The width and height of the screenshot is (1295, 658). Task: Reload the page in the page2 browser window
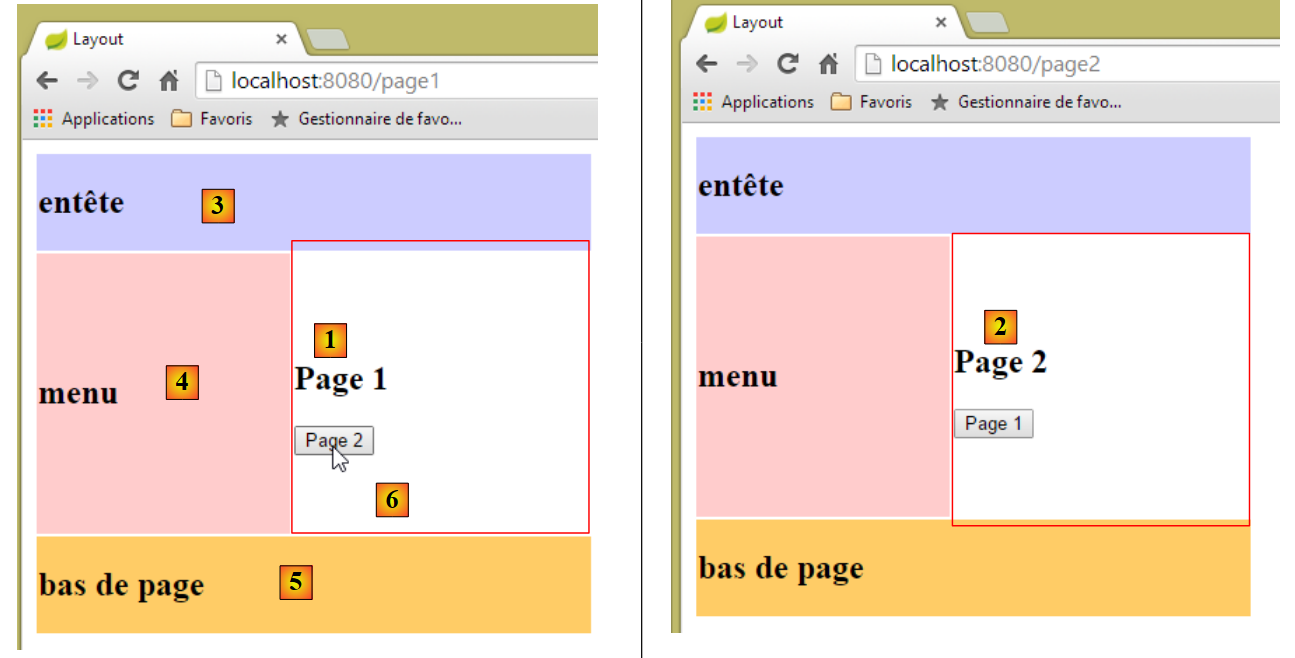click(x=787, y=64)
